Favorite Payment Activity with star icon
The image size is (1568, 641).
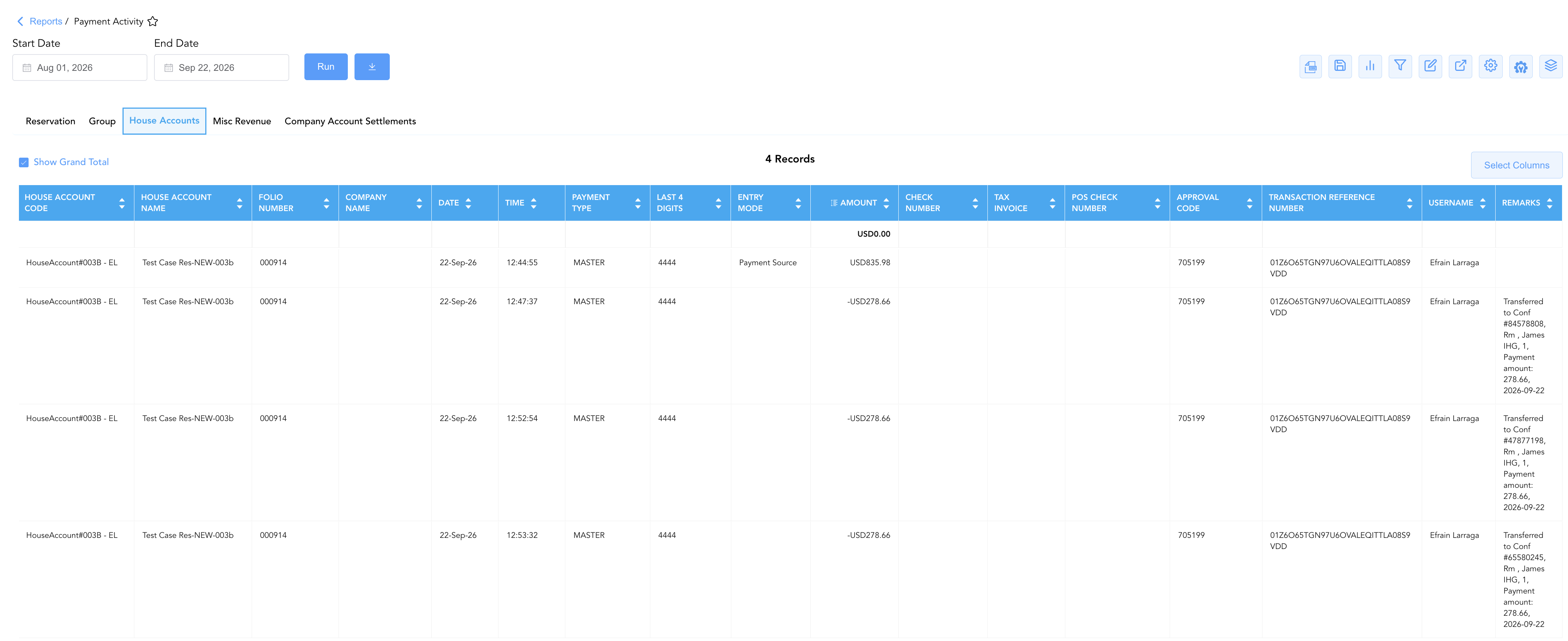point(153,21)
